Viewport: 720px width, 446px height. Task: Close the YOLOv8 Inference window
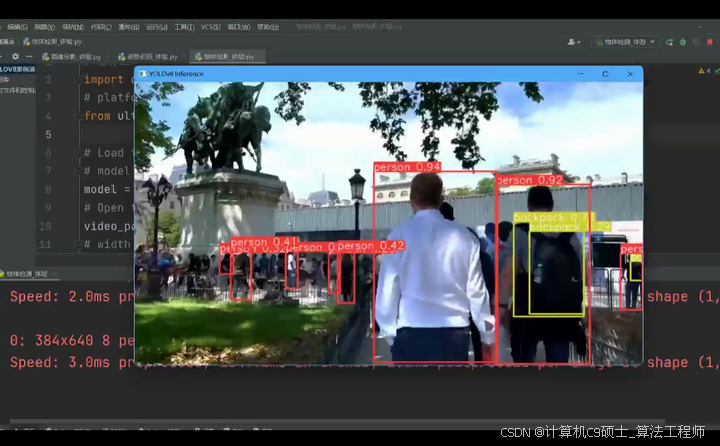pyautogui.click(x=630, y=74)
